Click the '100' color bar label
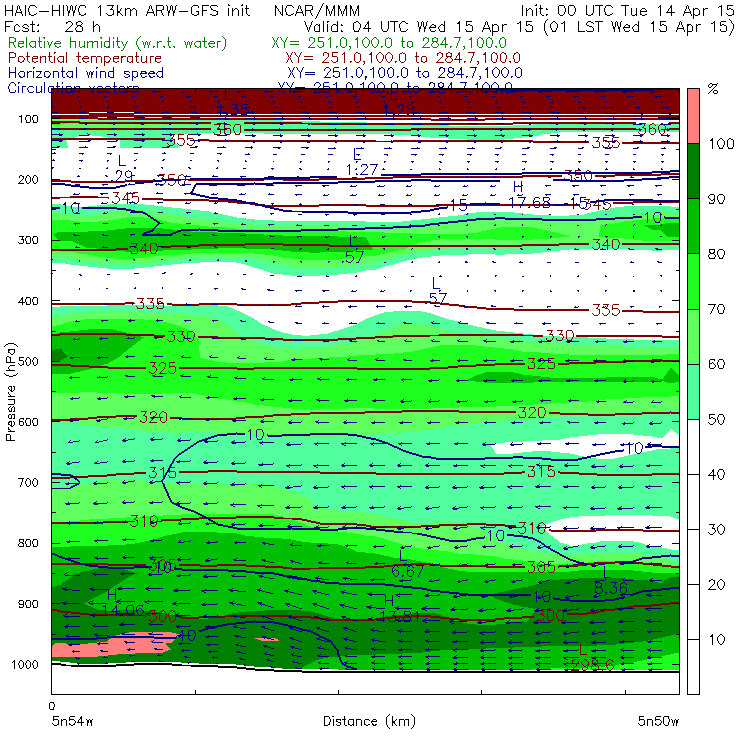The height and width of the screenshot is (740, 740). (x=722, y=144)
